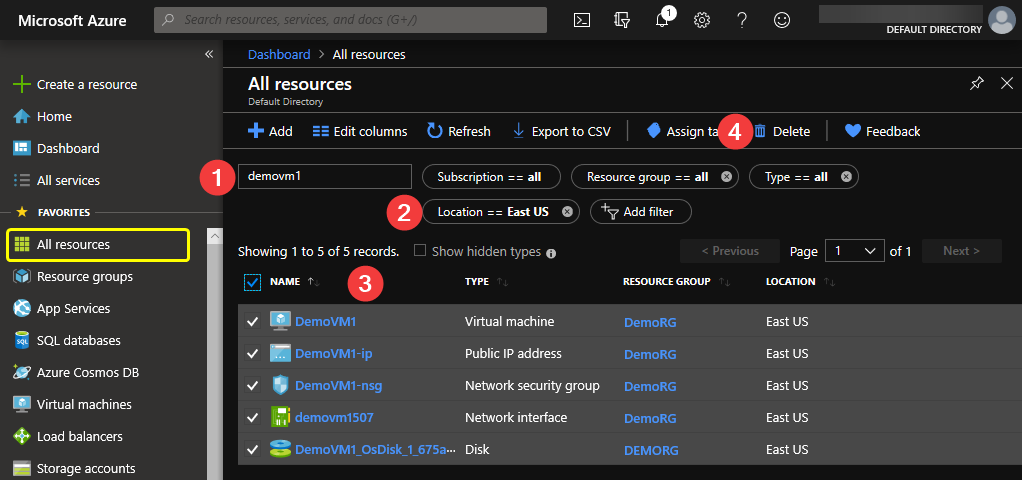The image size is (1022, 480).
Task: Open the feedback smiley icon
Action: (781, 20)
